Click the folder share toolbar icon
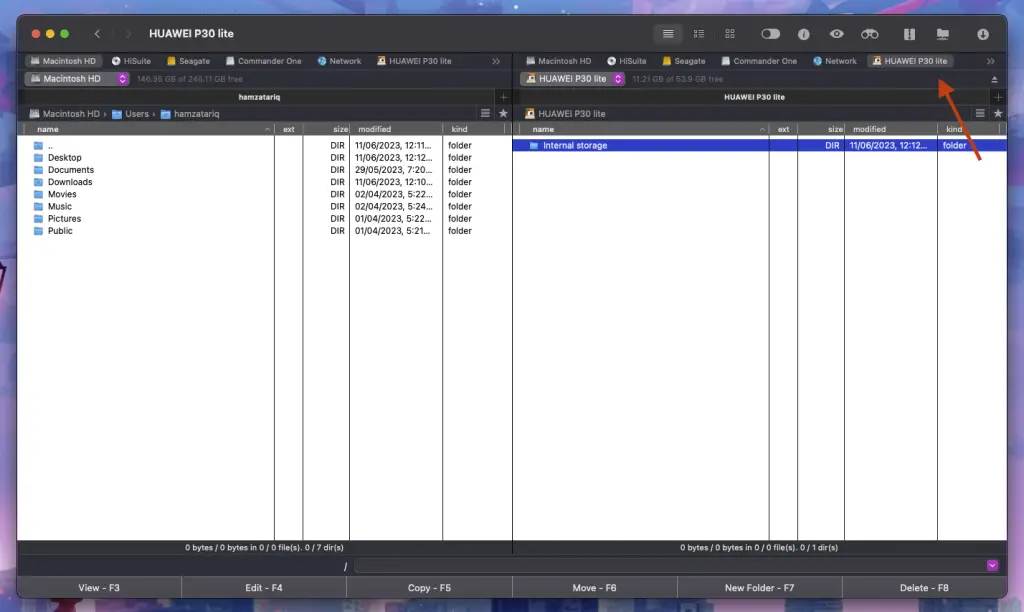 pyautogui.click(x=942, y=34)
